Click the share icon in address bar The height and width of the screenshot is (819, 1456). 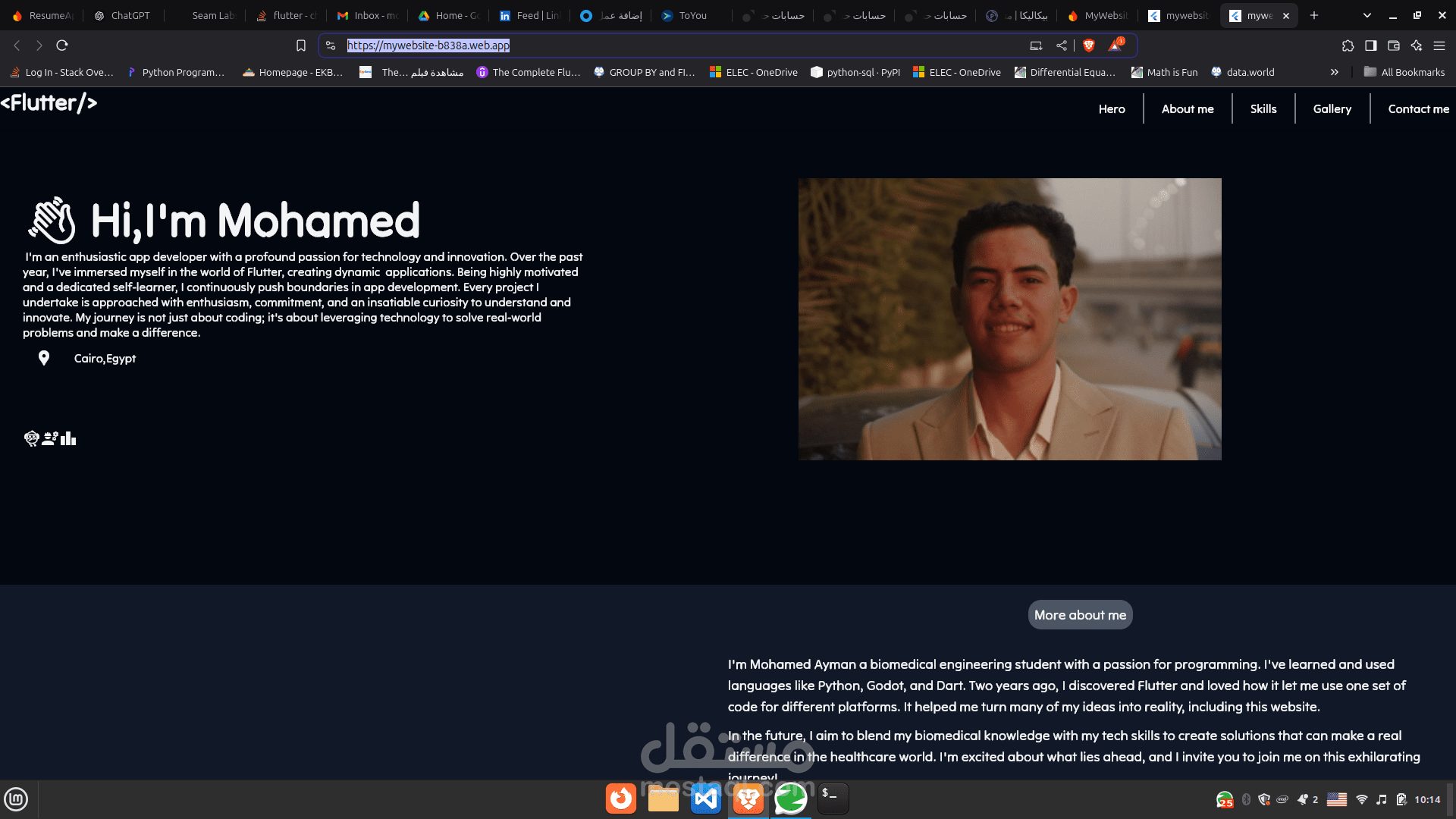tap(1061, 45)
